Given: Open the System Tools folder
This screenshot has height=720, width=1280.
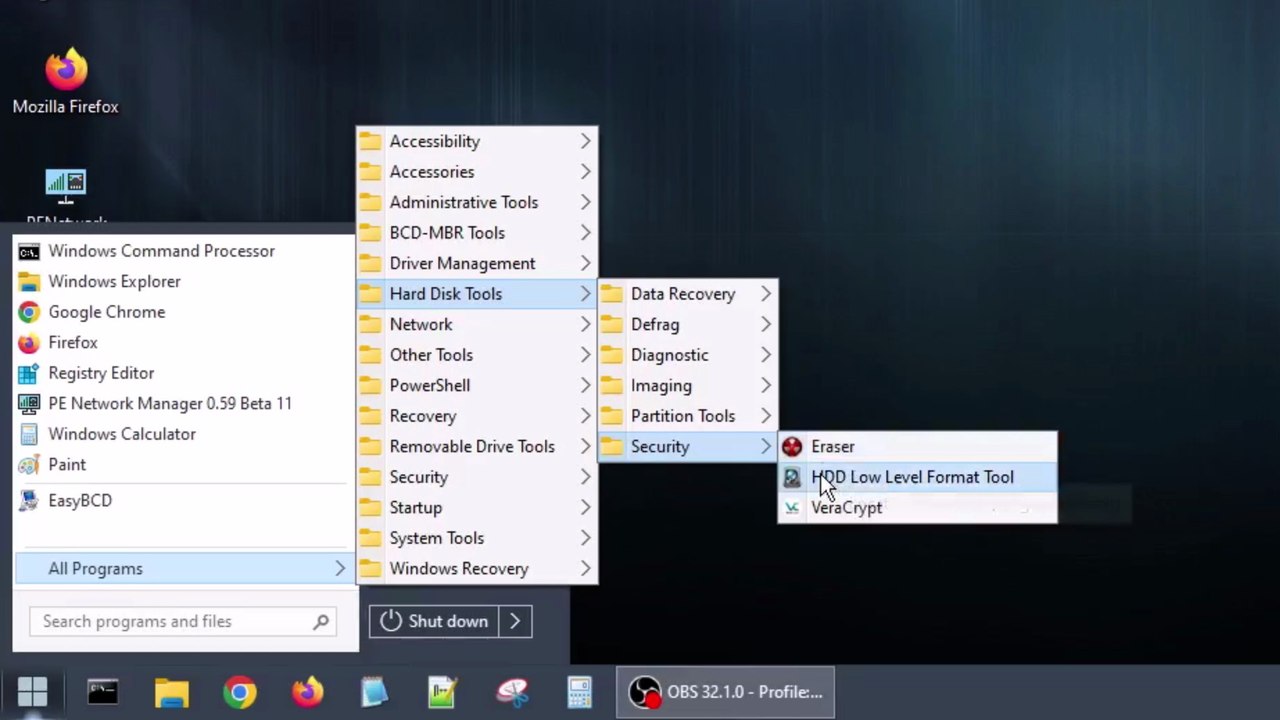Looking at the screenshot, I should point(477,538).
